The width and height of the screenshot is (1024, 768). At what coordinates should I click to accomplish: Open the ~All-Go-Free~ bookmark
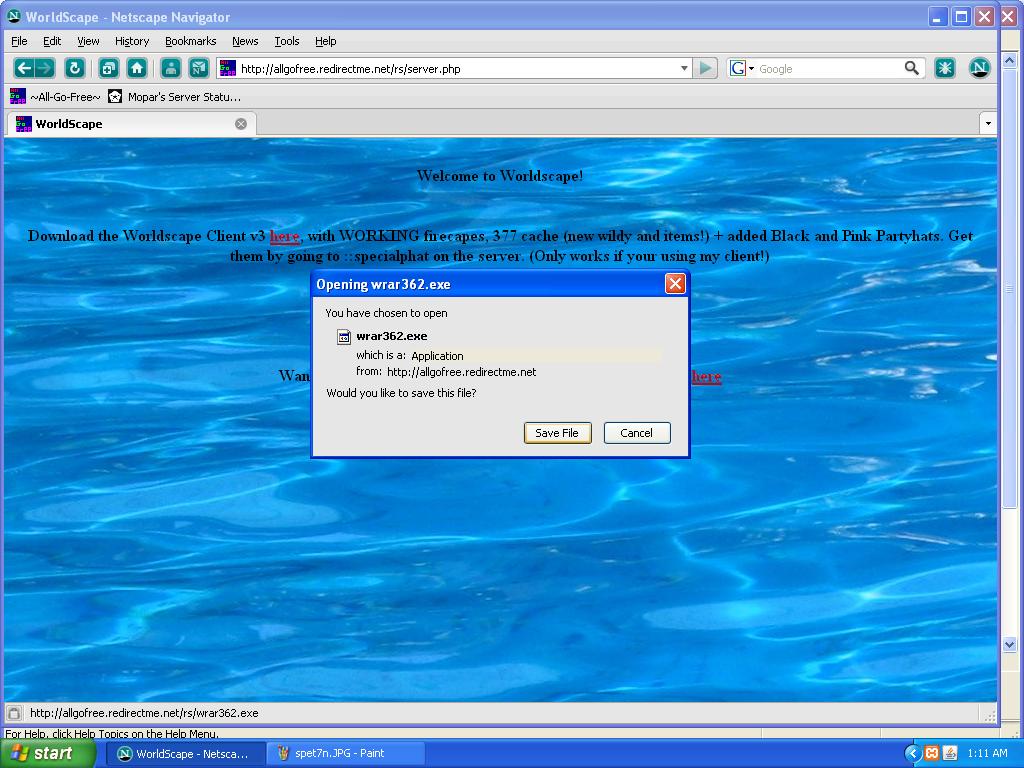point(56,97)
